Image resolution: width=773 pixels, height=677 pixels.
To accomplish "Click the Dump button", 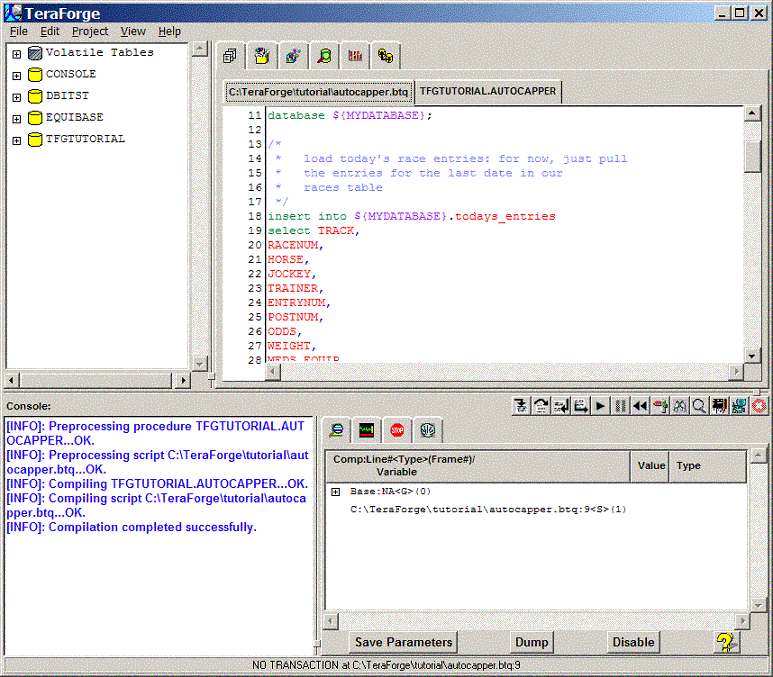I will click(x=531, y=642).
